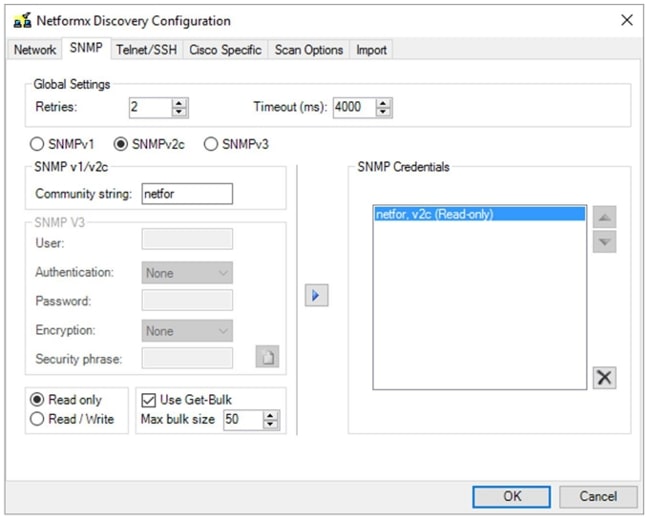Decrease Max bulk size value
The width and height of the screenshot is (650, 520).
(x=271, y=424)
